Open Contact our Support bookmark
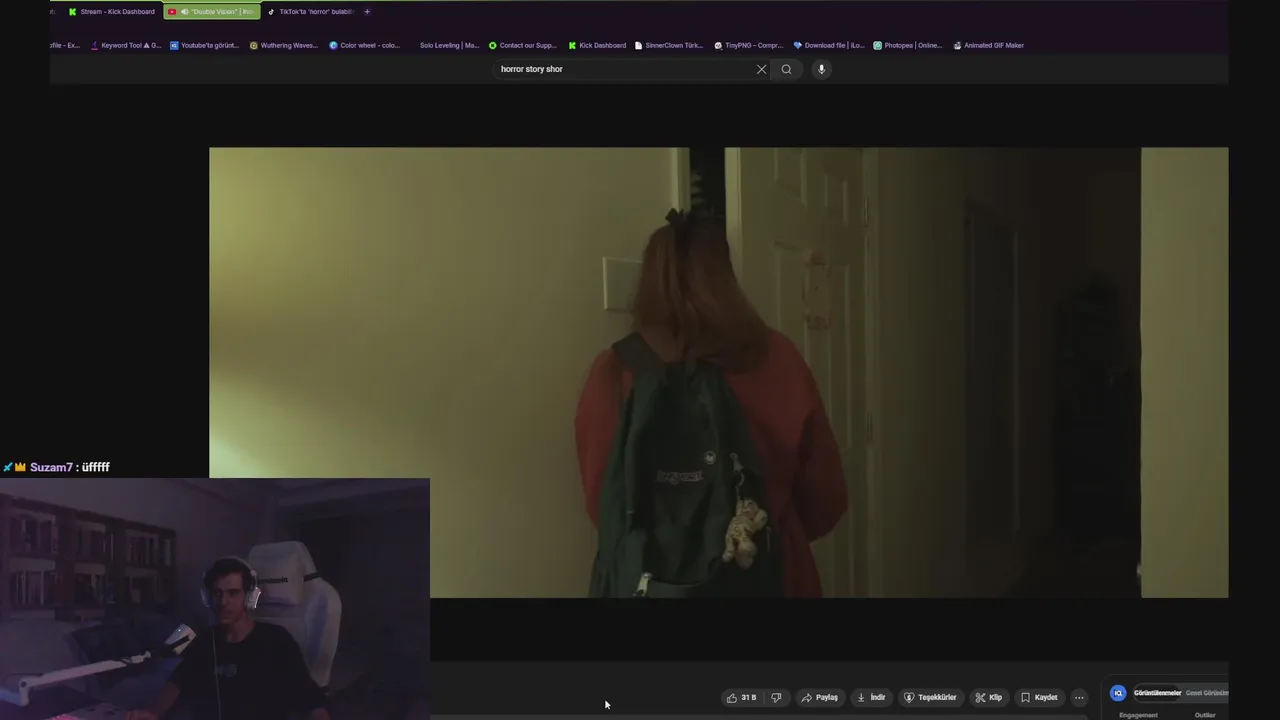The height and width of the screenshot is (720, 1280). (x=523, y=45)
